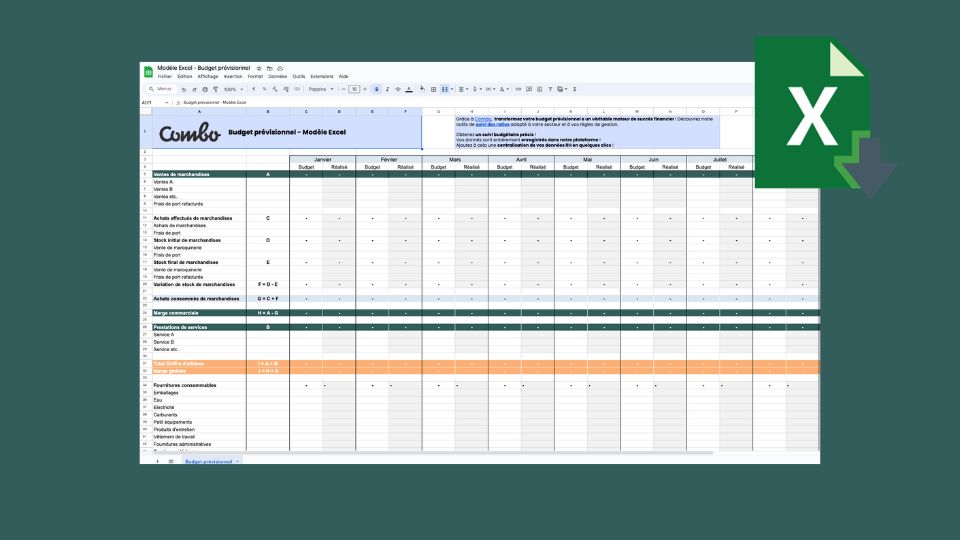
Task: Follow the Combo hyperlink in banner
Action: pyautogui.click(x=483, y=119)
